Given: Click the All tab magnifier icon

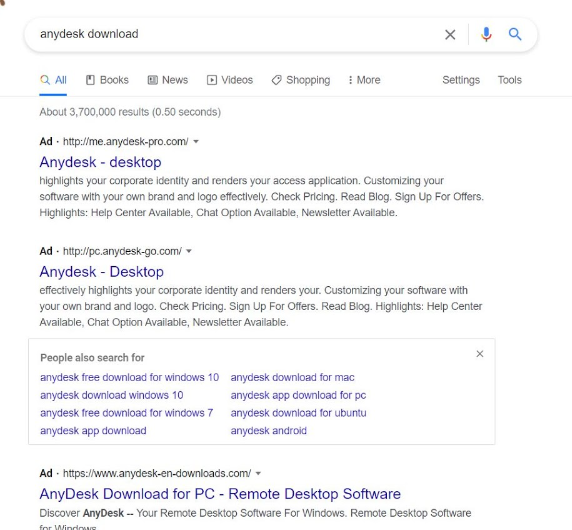Looking at the screenshot, I should [x=45, y=80].
